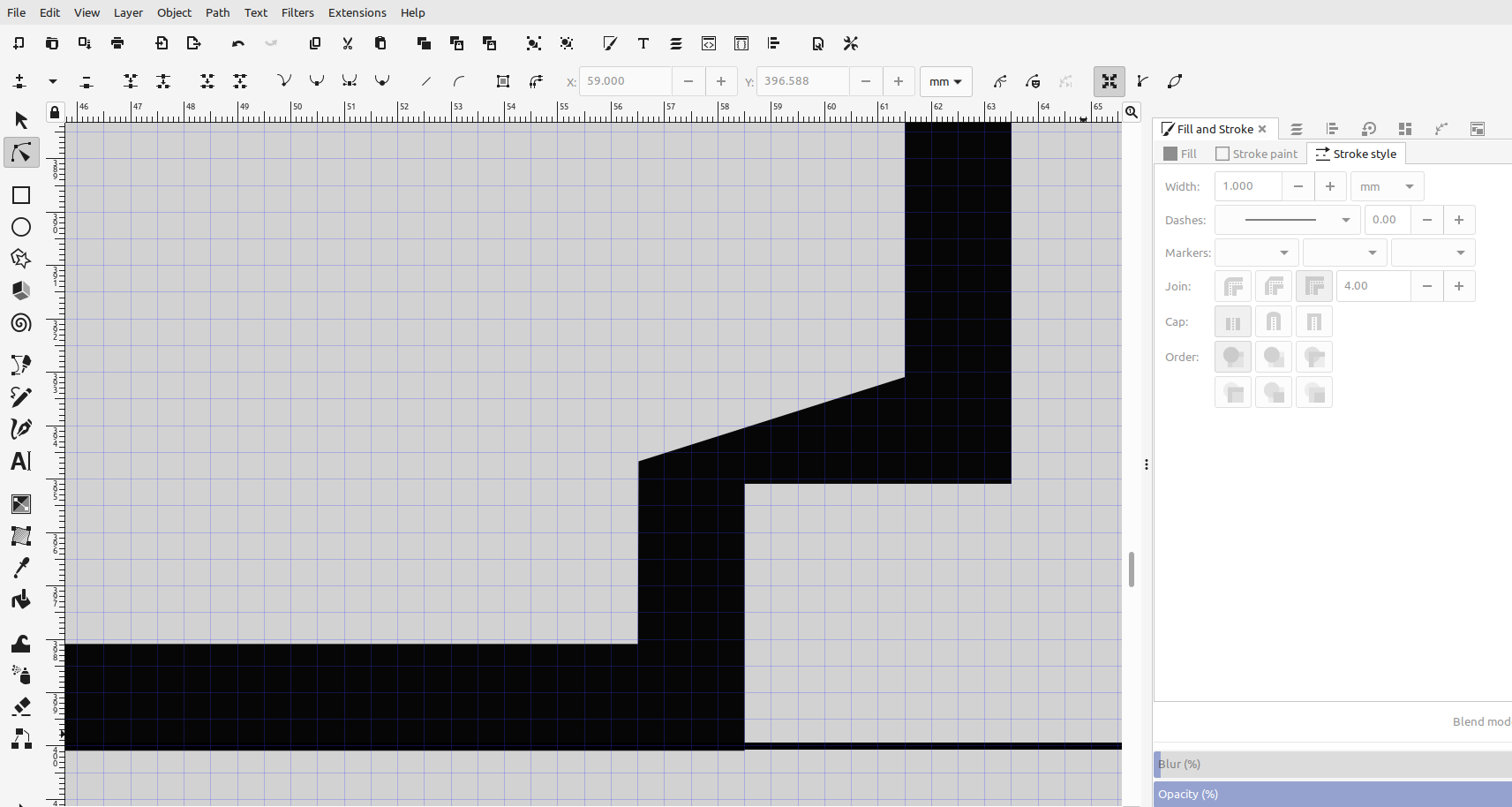Image resolution: width=1512 pixels, height=807 pixels.
Task: Select the round cap style
Action: click(1274, 321)
